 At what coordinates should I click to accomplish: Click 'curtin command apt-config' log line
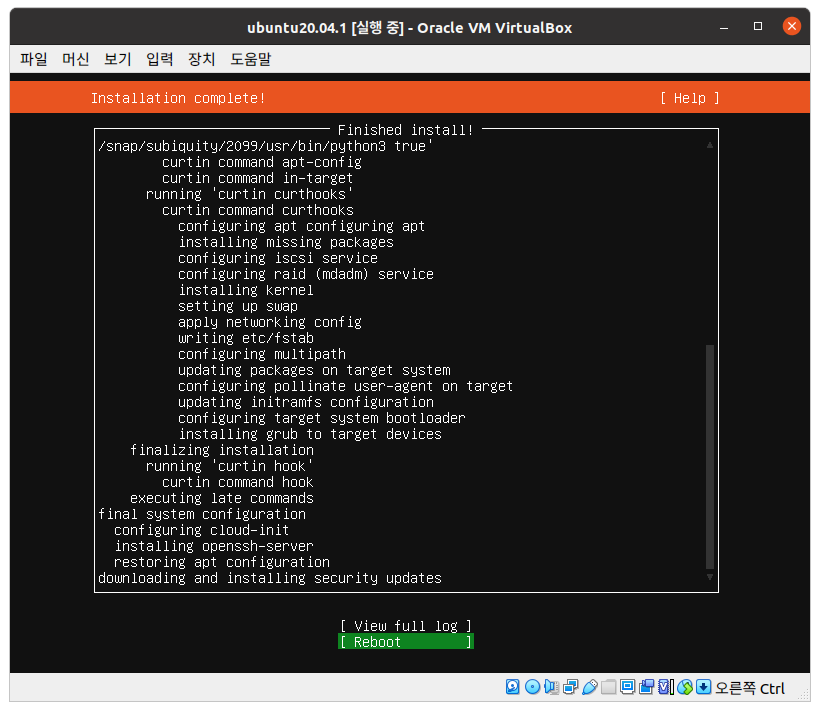click(x=262, y=162)
